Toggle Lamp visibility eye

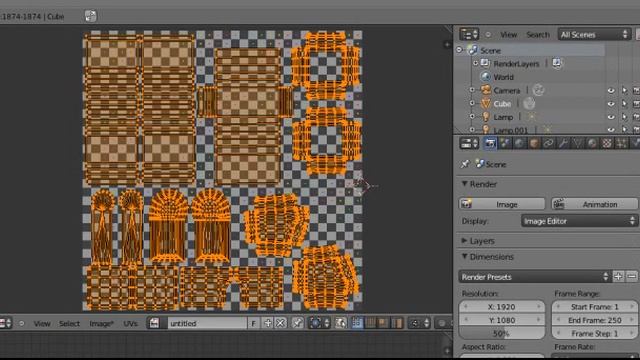point(611,117)
